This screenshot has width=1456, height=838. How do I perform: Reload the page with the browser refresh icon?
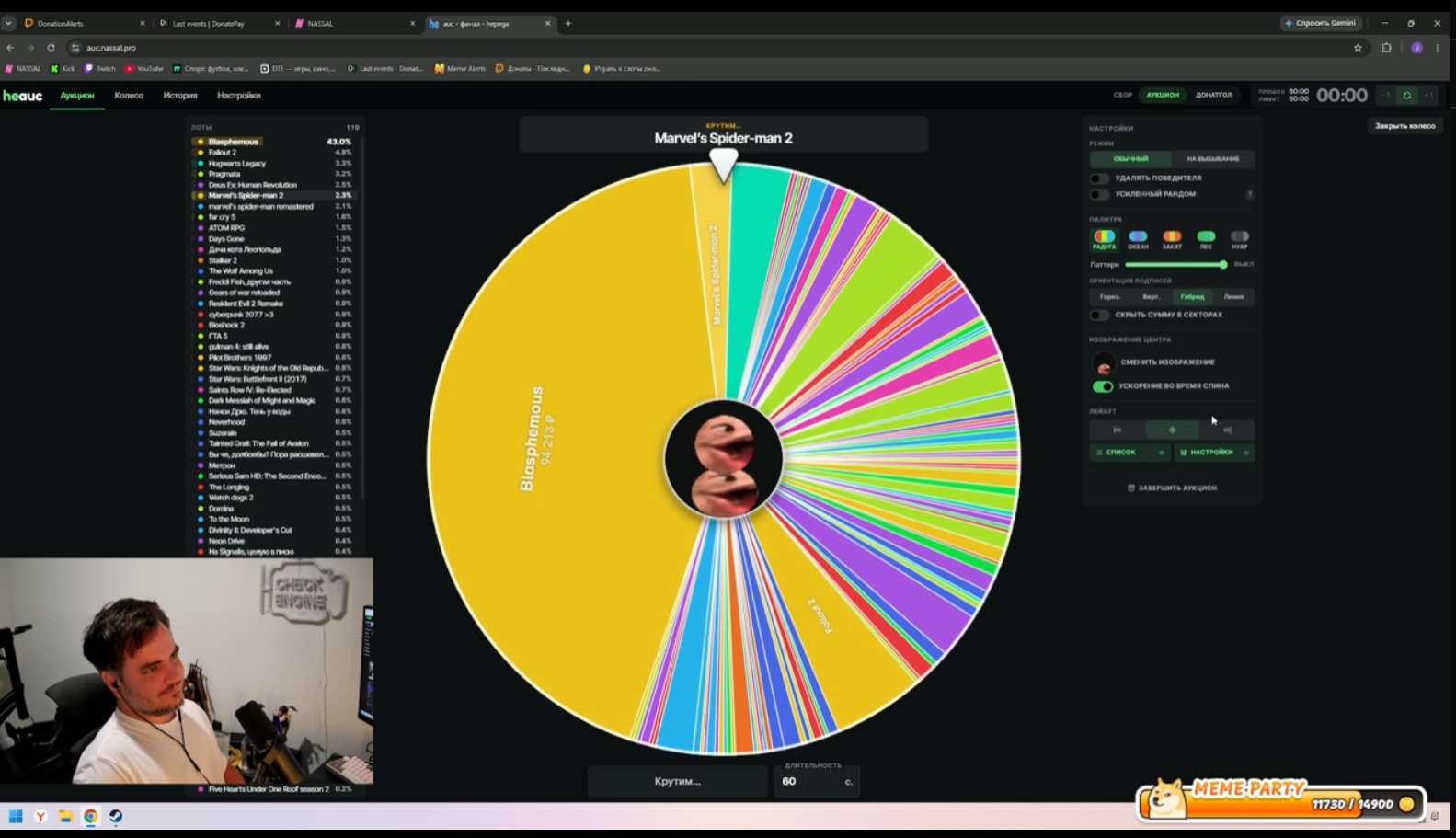click(51, 48)
